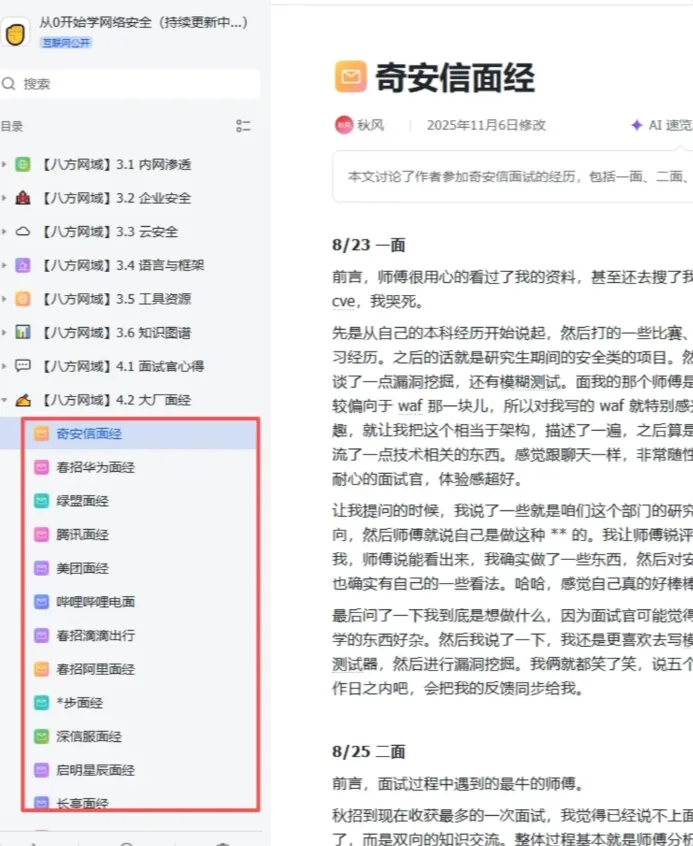Click the 秋风 author avatar

pos(344,125)
